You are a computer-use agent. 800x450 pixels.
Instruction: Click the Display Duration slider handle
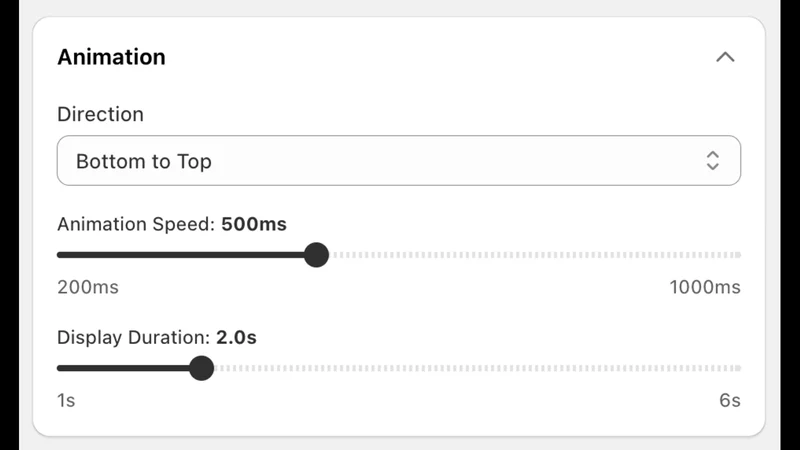202,368
